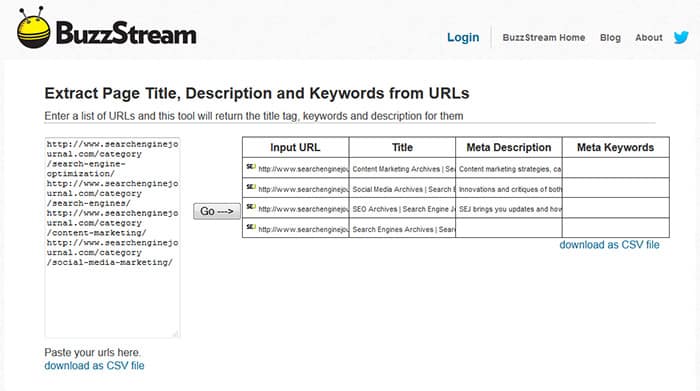Click the Meta Keywords column header
The width and height of the screenshot is (700, 391).
[x=616, y=147]
